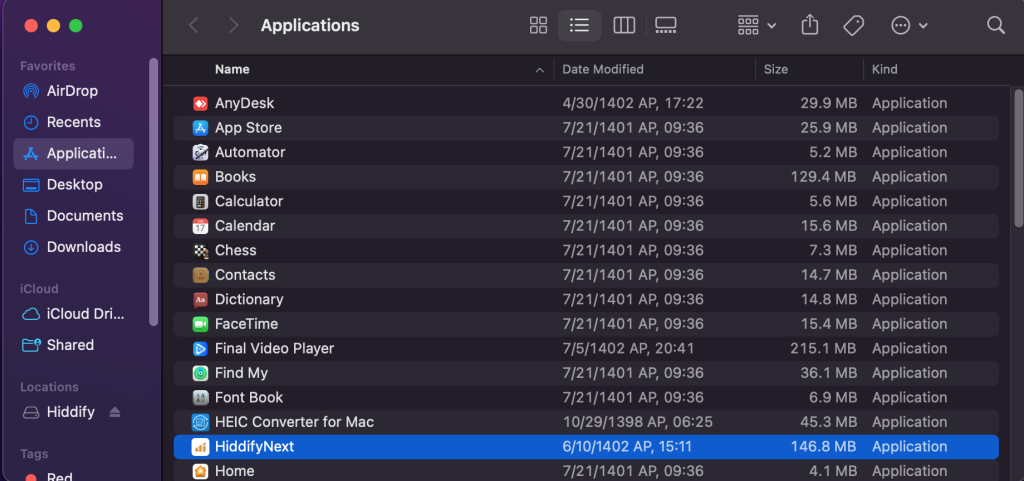This screenshot has height=481, width=1024.
Task: Open the Edit Tags icon
Action: [x=853, y=25]
